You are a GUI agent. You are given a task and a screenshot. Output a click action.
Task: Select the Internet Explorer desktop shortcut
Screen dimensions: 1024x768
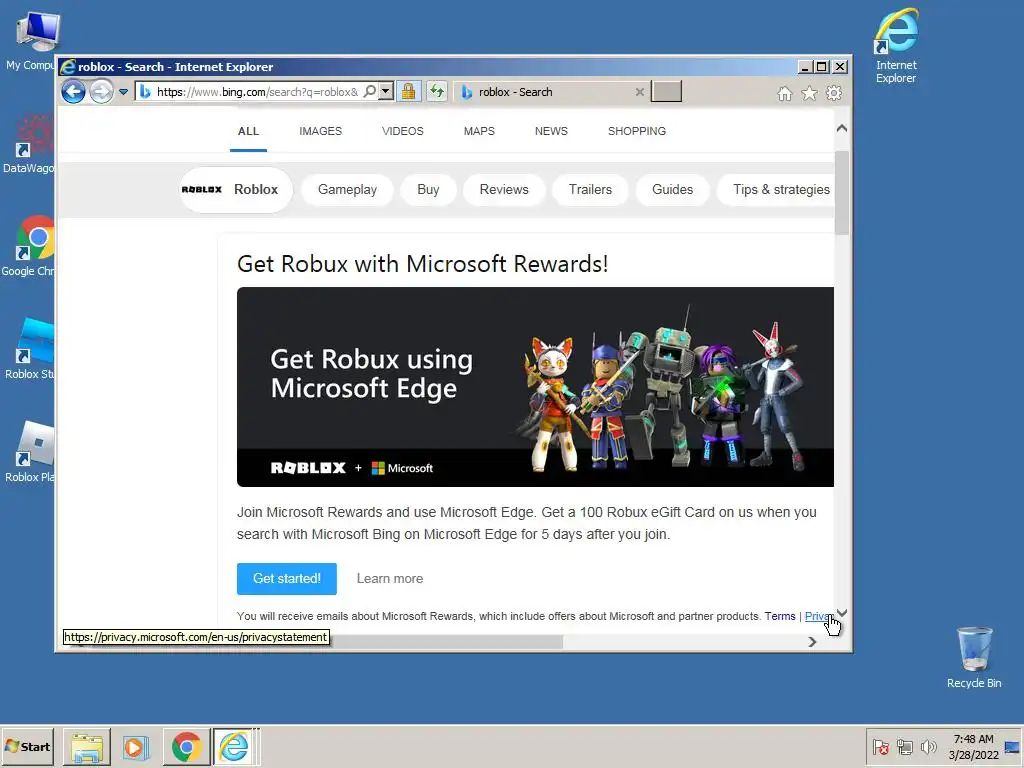[x=896, y=46]
